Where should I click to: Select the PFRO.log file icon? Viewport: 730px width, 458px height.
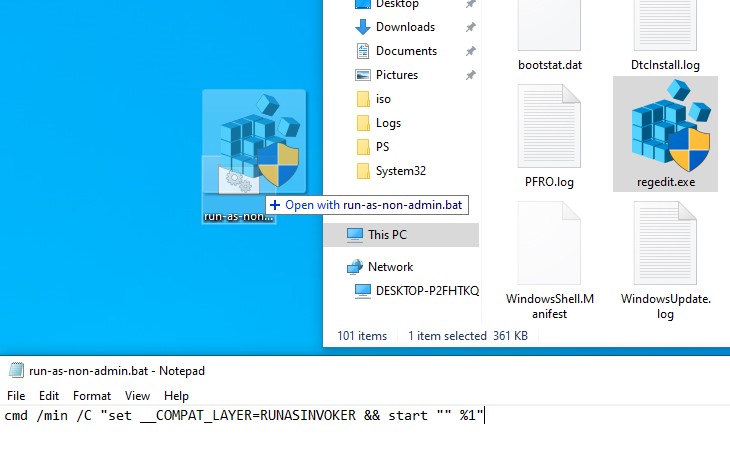point(549,126)
